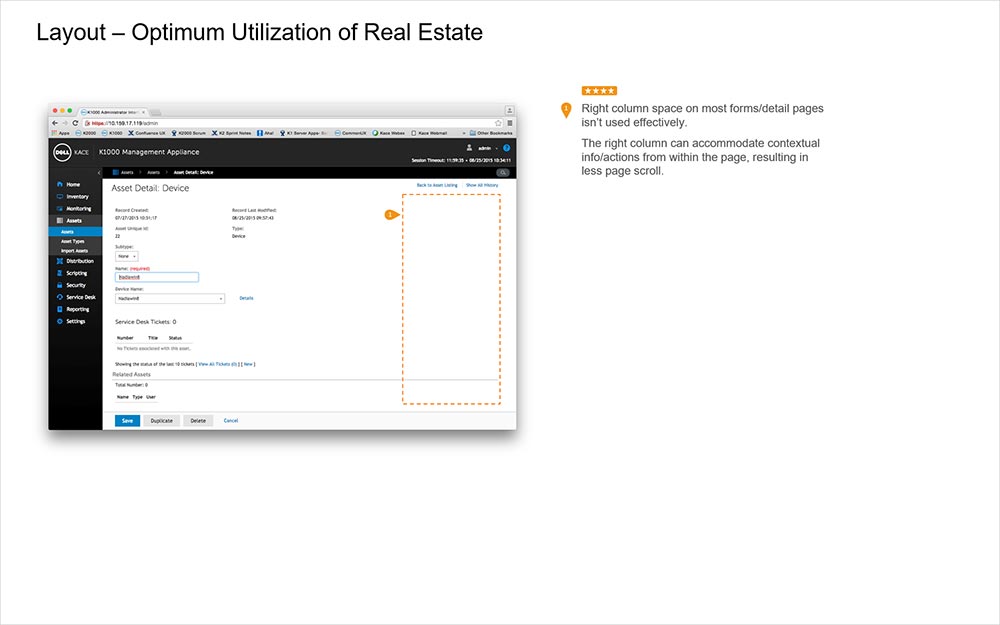Open Scripting in the left navigation

click(x=76, y=273)
